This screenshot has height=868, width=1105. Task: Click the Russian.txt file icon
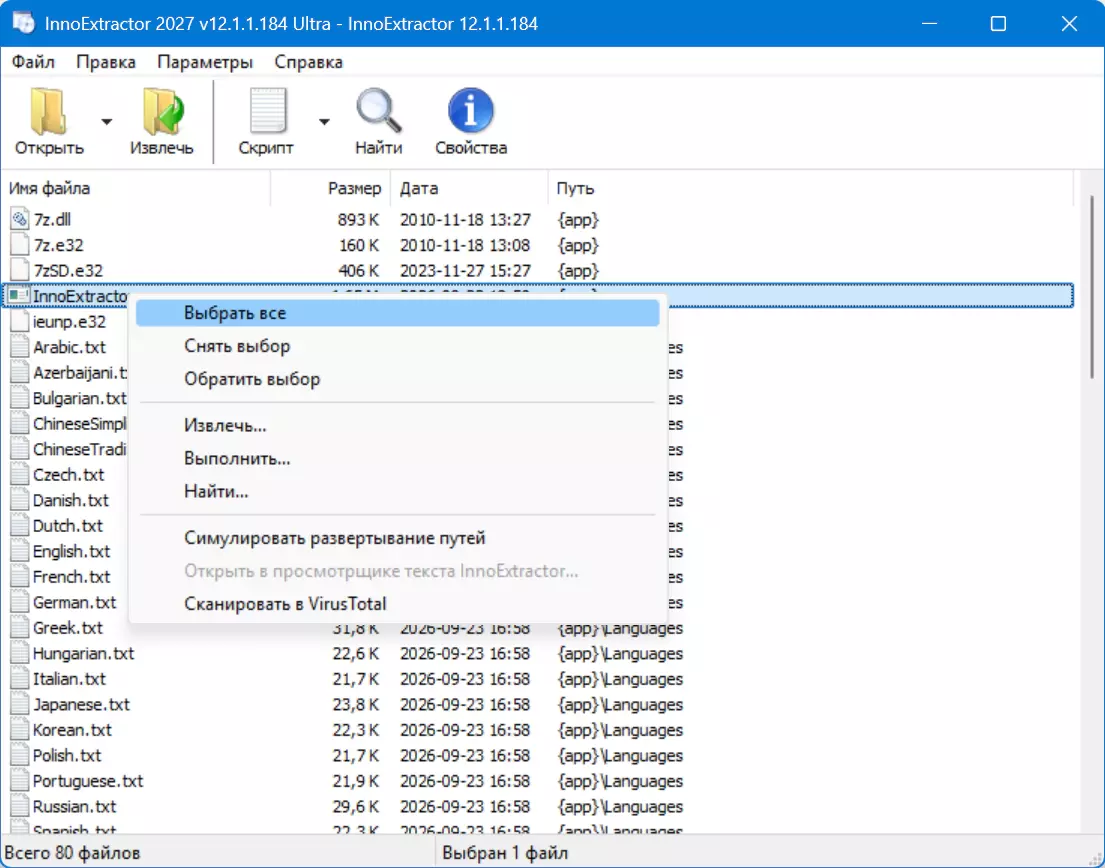point(20,807)
